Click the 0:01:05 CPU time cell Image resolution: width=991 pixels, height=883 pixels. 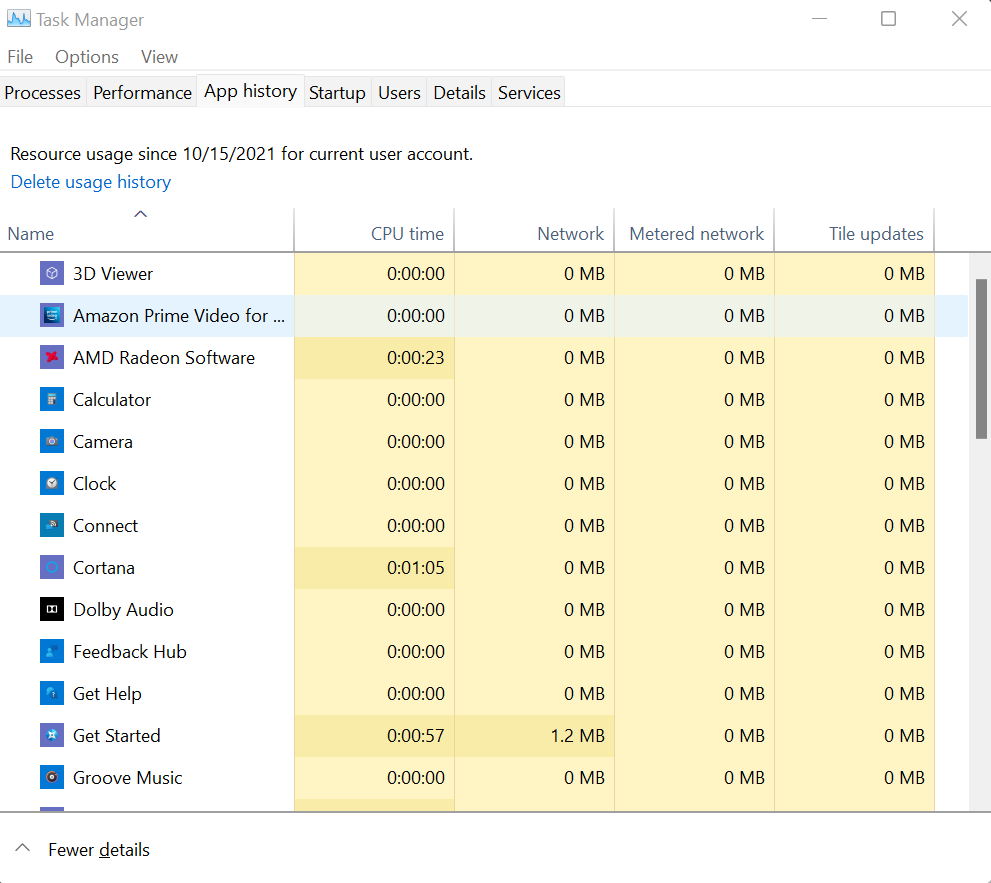(x=374, y=568)
